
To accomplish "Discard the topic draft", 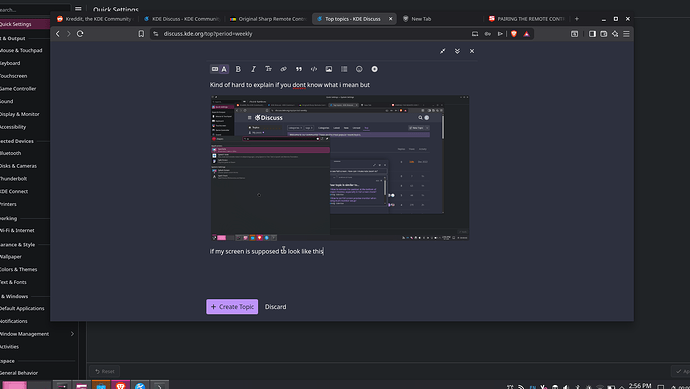I will pos(275,307).
